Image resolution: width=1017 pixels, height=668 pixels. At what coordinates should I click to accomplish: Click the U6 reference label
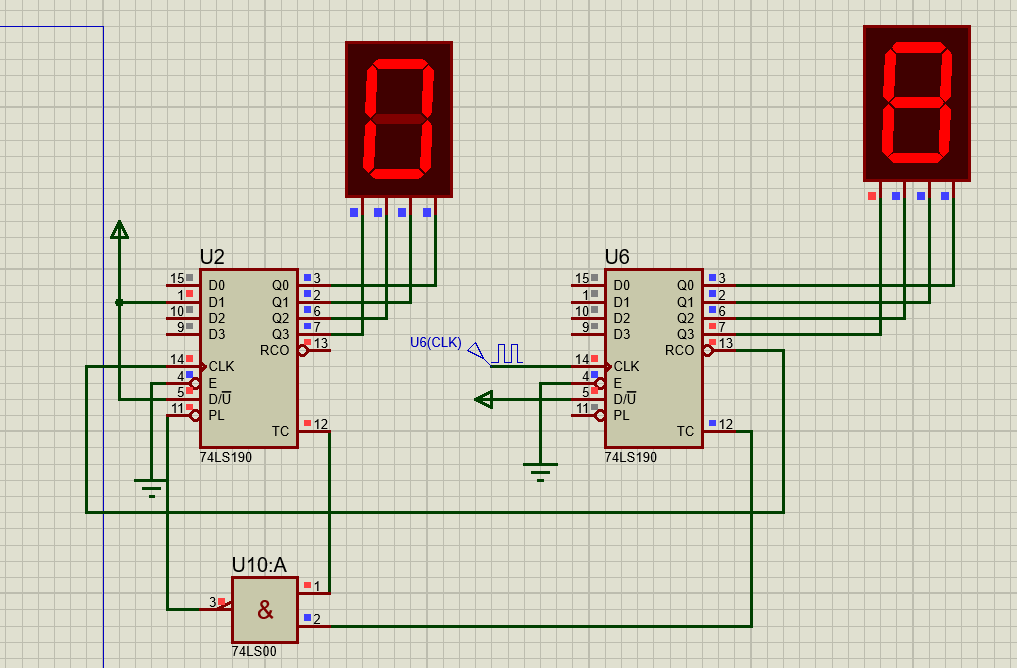618,257
